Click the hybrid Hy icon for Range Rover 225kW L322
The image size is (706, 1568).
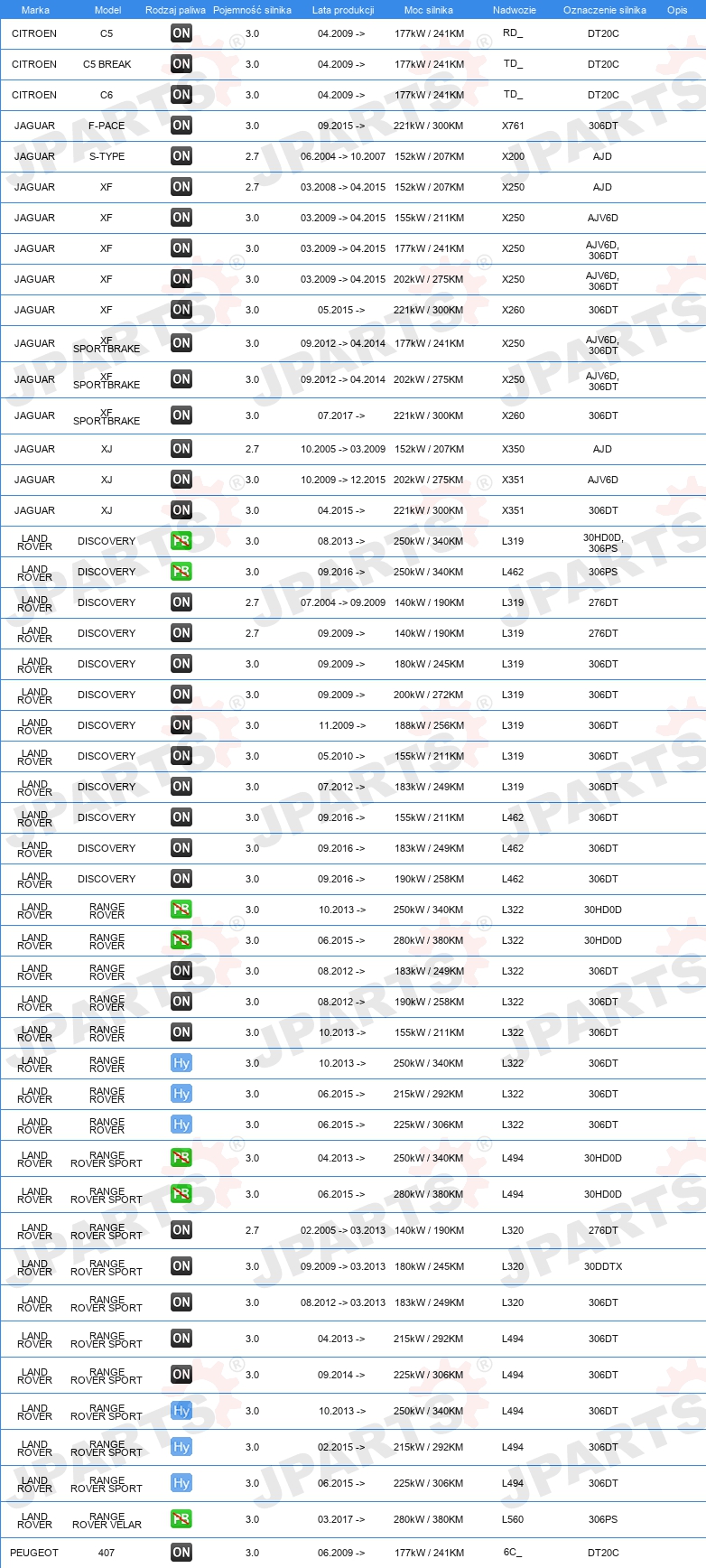click(x=181, y=1125)
